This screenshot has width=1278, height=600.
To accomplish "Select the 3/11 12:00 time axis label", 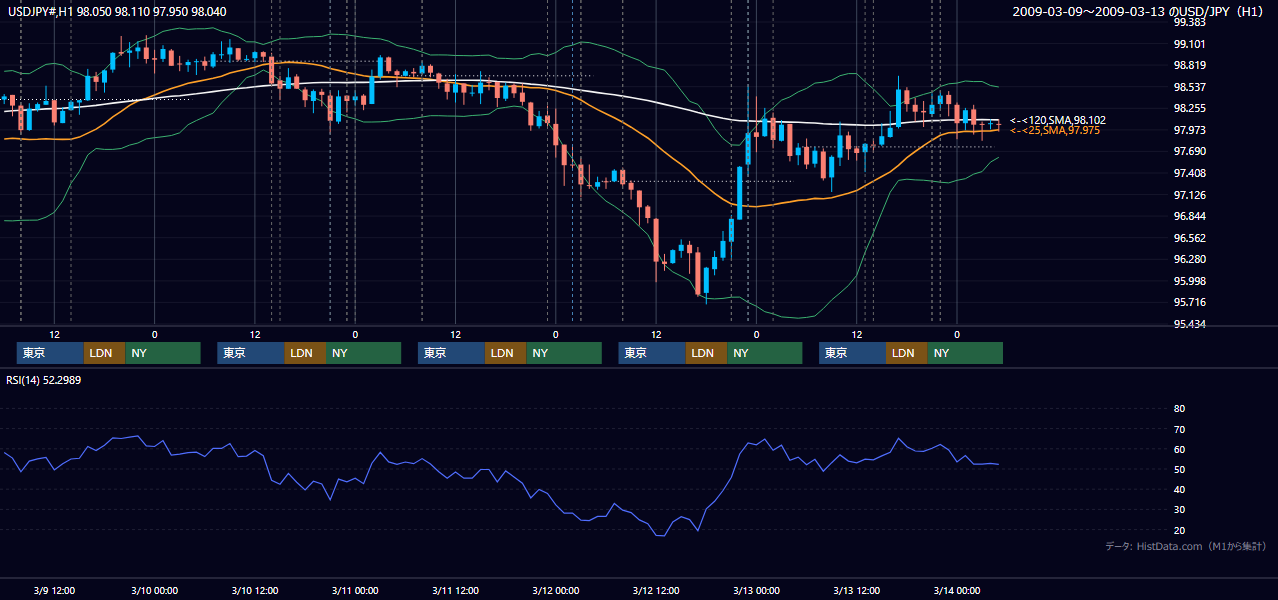I will (455, 590).
